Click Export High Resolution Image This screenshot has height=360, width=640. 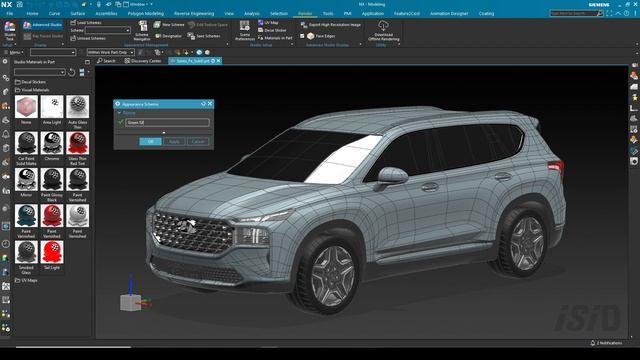click(331, 24)
